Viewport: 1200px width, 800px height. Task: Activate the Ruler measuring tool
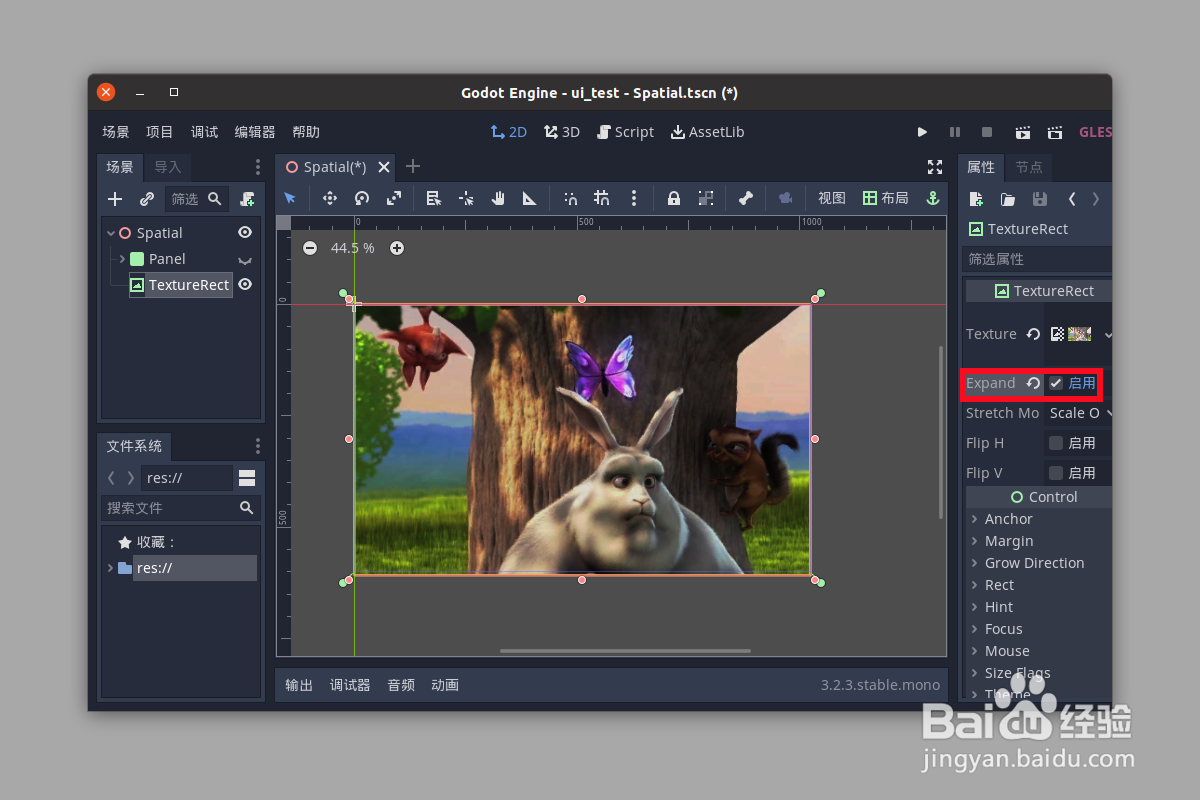point(530,198)
